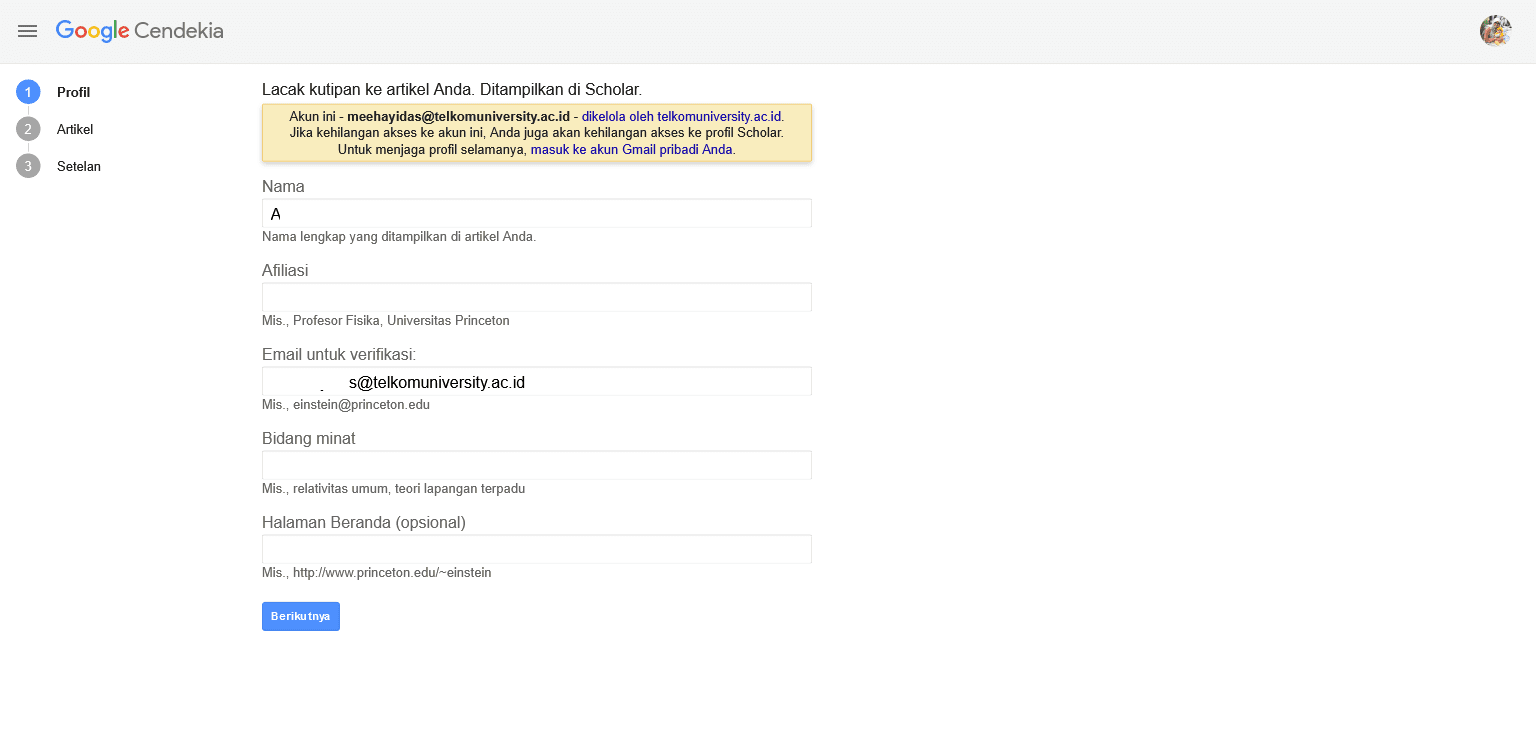
Task: Click hint 'Mis., Profesor Fisika, Universitas Princeton'
Action: coord(386,321)
